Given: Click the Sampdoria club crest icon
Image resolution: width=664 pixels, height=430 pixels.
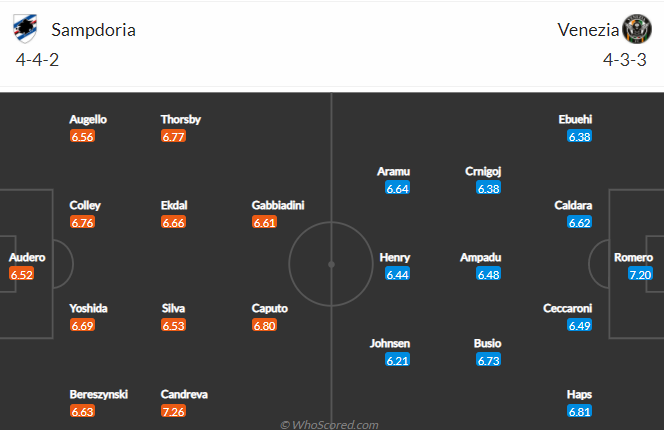Looking at the screenshot, I should 25,29.
